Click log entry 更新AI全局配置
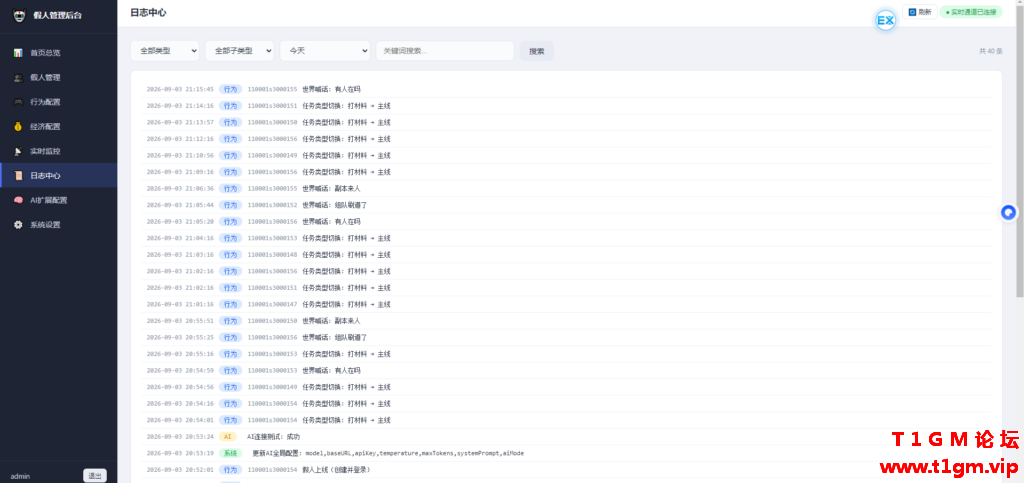Screen dimensions: 1024x483 388,453
